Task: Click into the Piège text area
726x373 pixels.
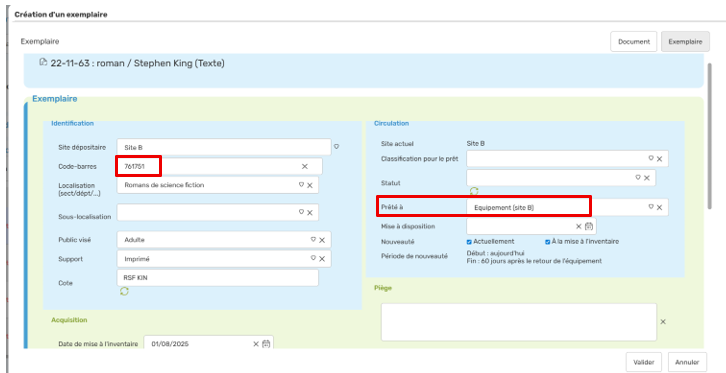Action: tap(519, 322)
